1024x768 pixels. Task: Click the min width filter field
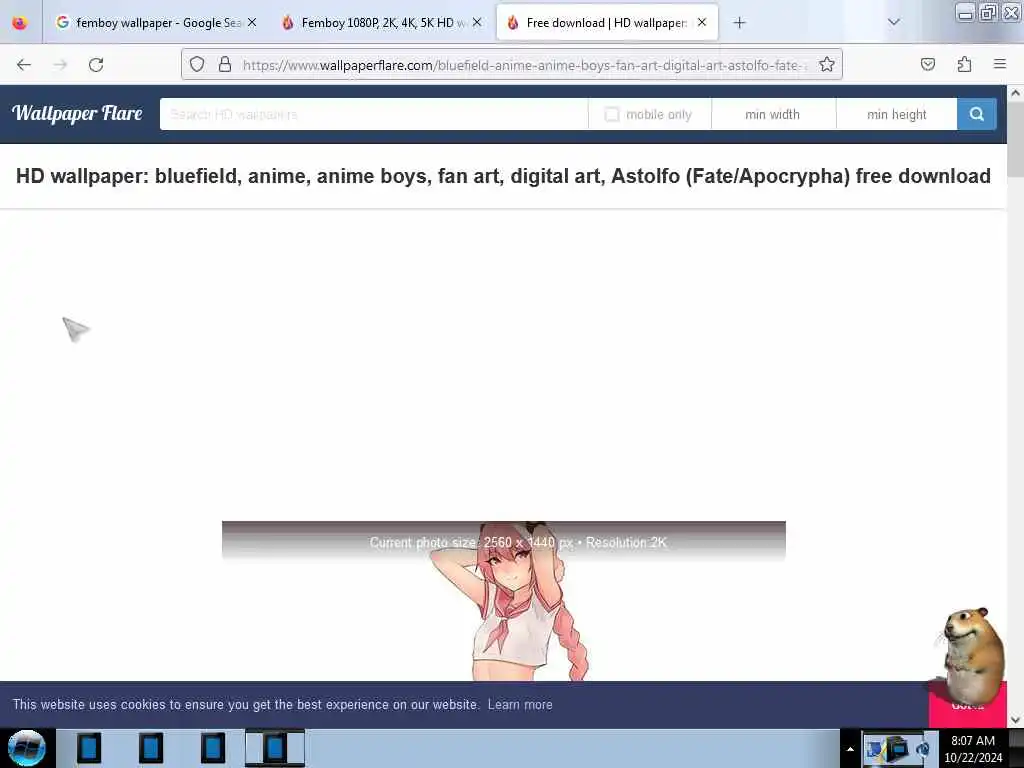pyautogui.click(x=773, y=114)
